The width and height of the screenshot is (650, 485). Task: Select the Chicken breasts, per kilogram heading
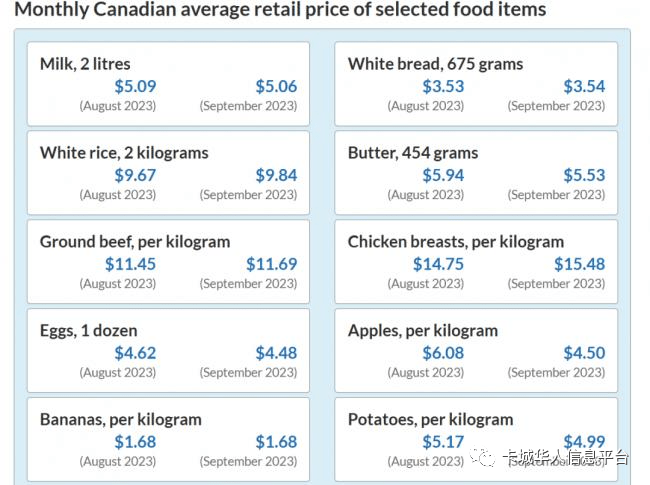456,242
